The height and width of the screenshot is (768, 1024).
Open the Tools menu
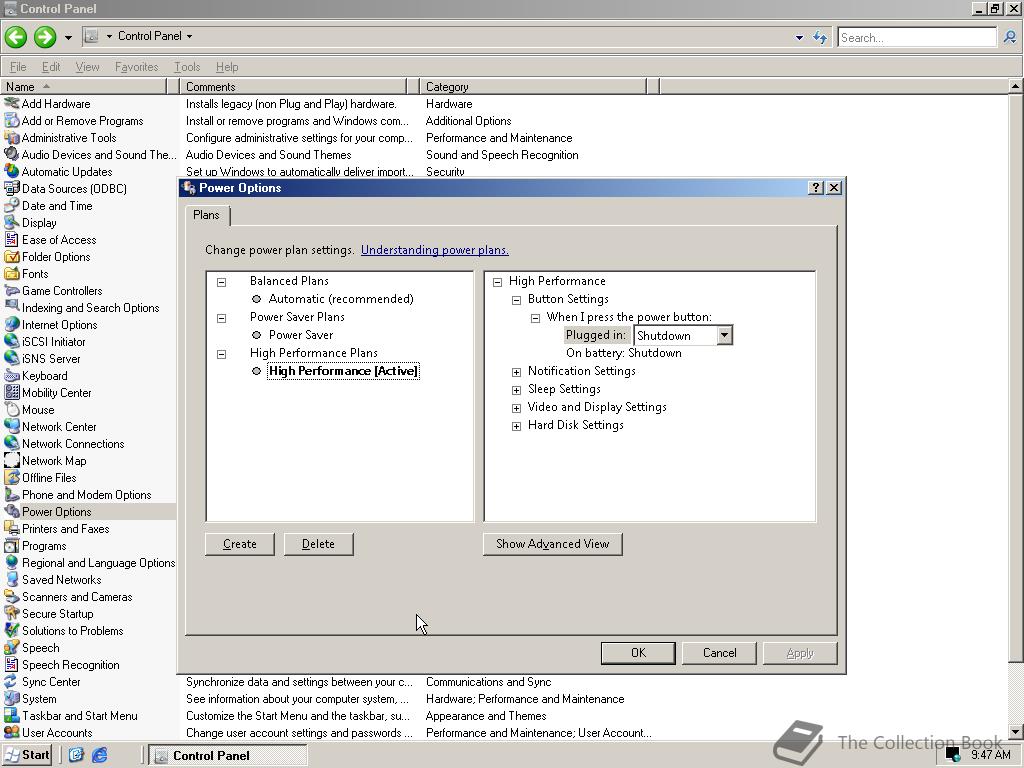tap(187, 67)
